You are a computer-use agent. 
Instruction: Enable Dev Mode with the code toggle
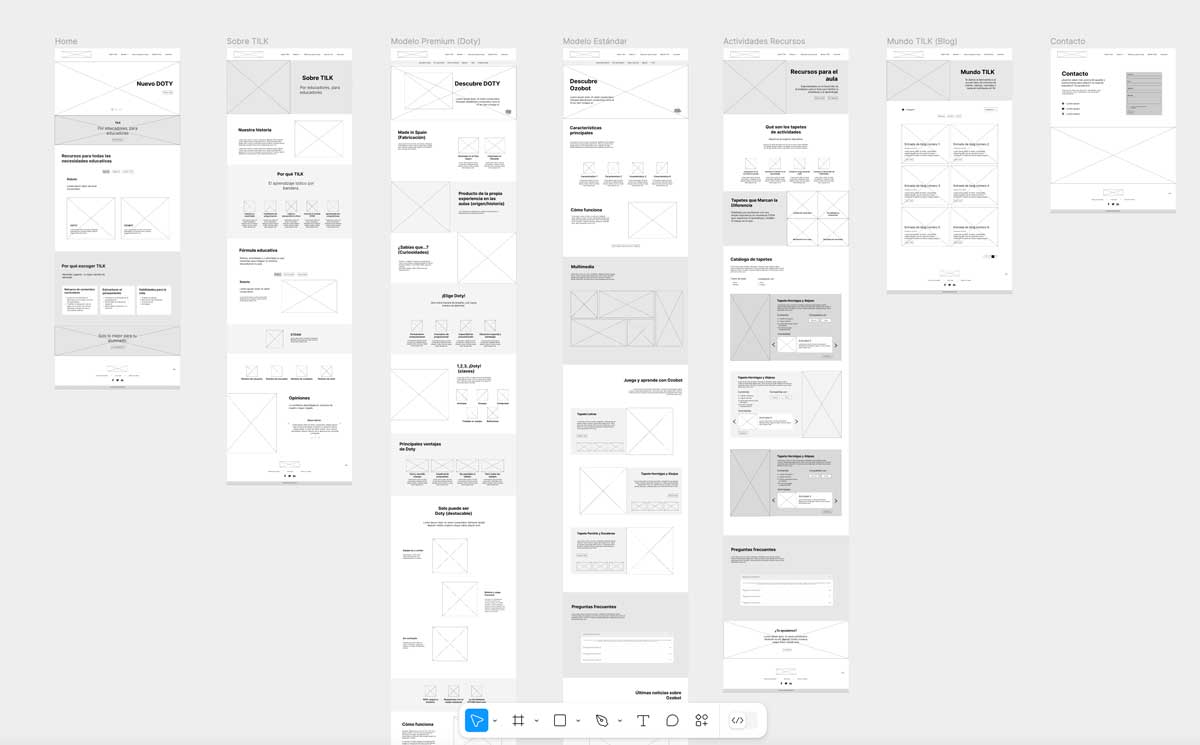click(x=738, y=720)
